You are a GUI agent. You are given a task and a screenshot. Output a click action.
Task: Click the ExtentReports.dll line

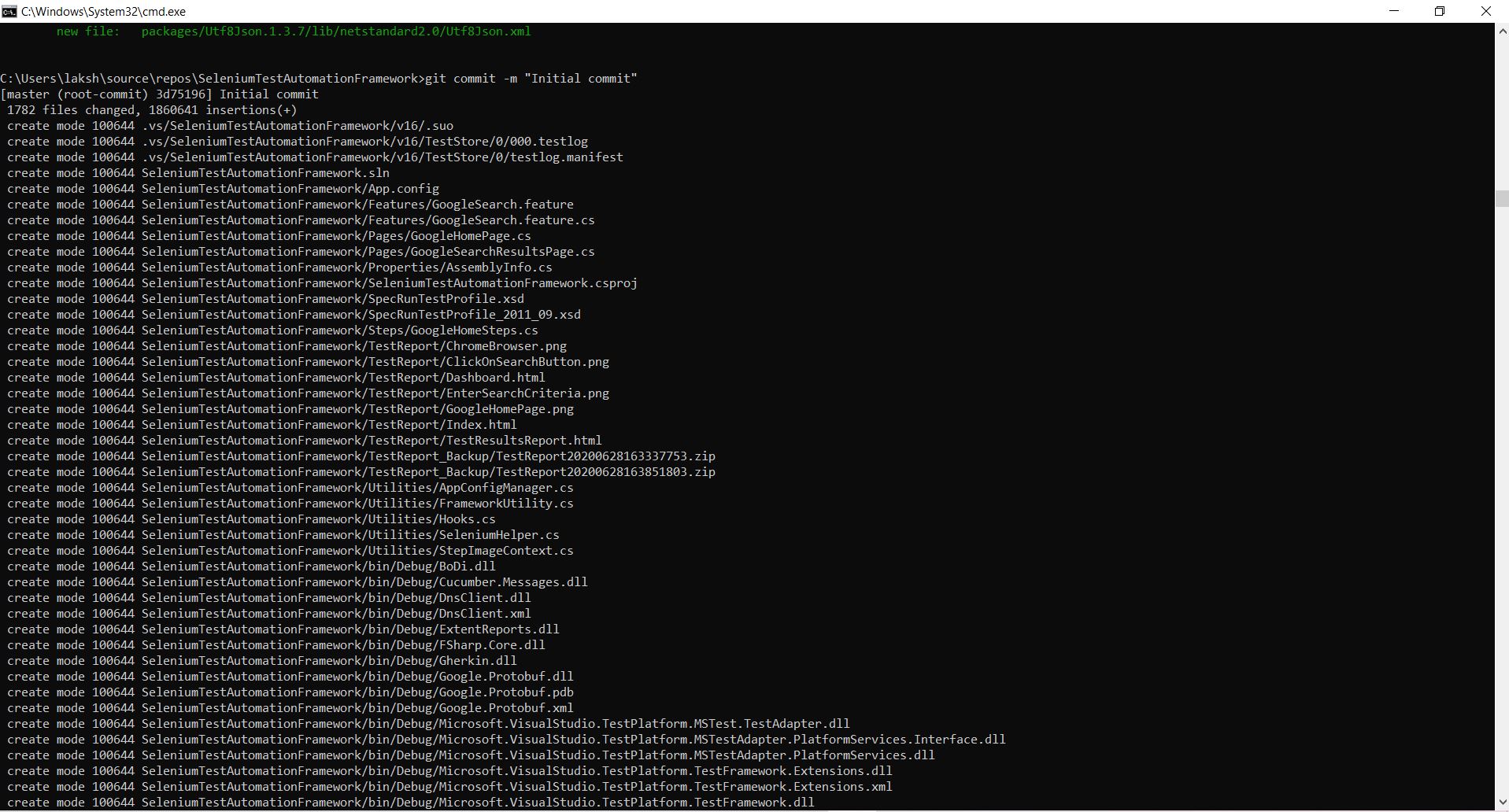[283, 629]
